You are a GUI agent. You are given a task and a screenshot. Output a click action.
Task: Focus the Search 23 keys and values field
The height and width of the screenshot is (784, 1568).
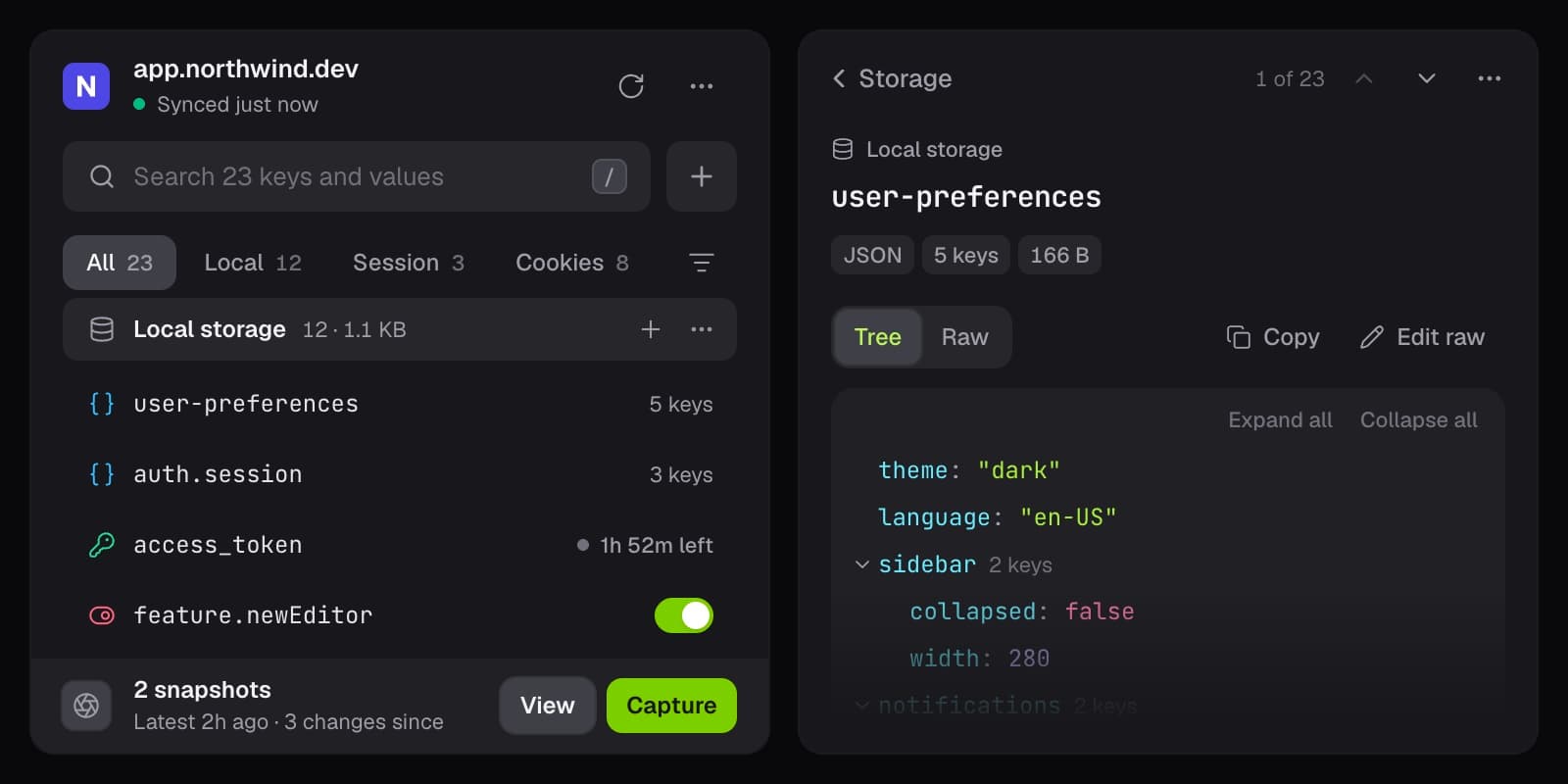[357, 176]
